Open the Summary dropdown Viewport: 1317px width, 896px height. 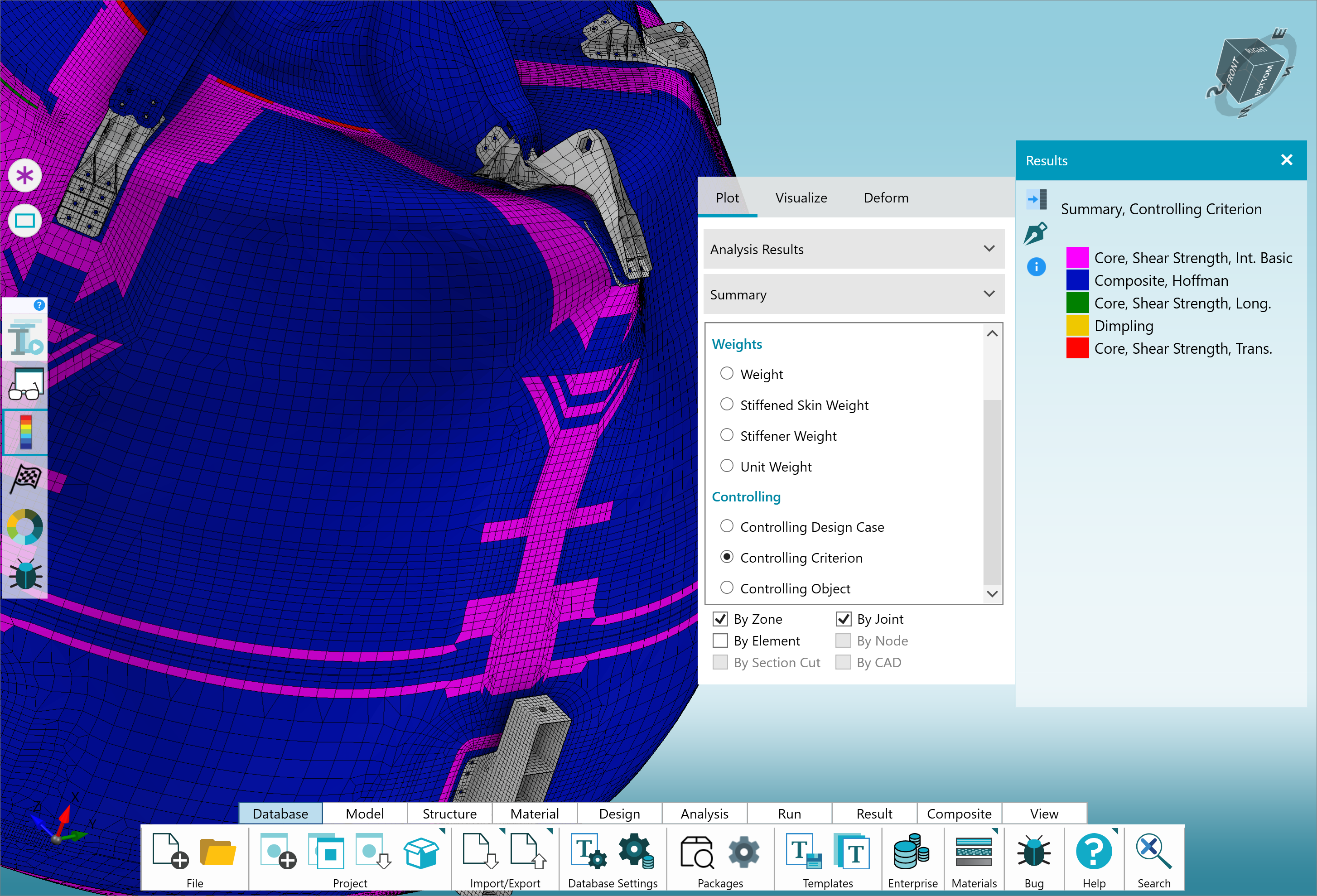pyautogui.click(x=854, y=294)
